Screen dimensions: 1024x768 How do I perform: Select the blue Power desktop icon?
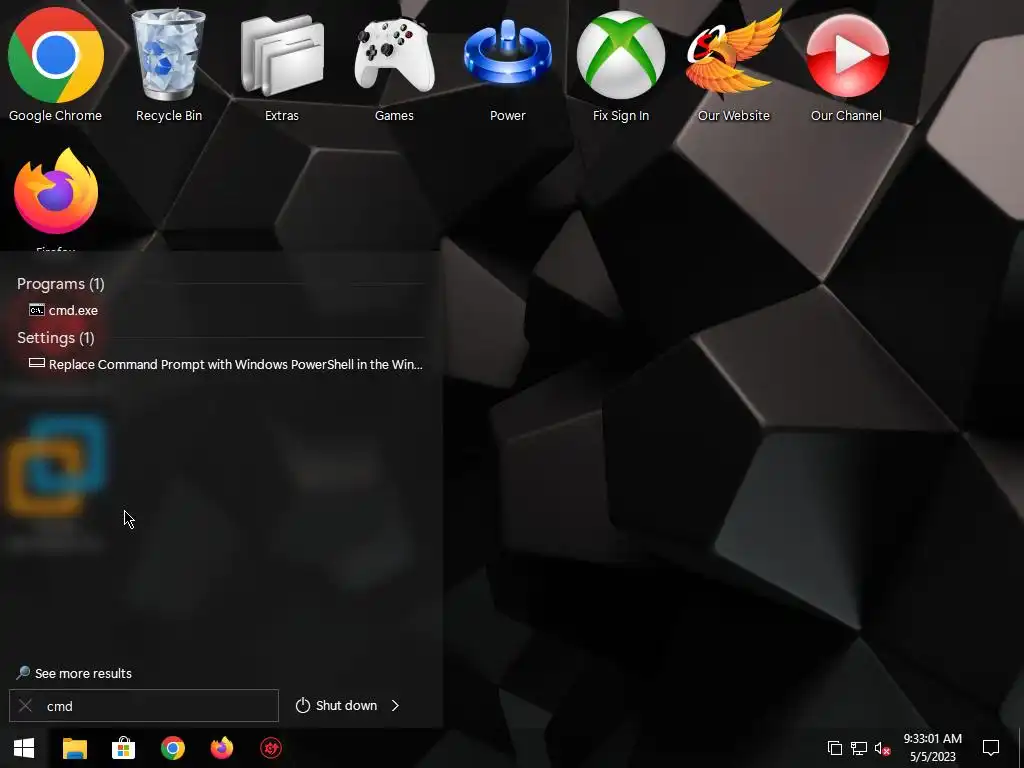pos(507,65)
